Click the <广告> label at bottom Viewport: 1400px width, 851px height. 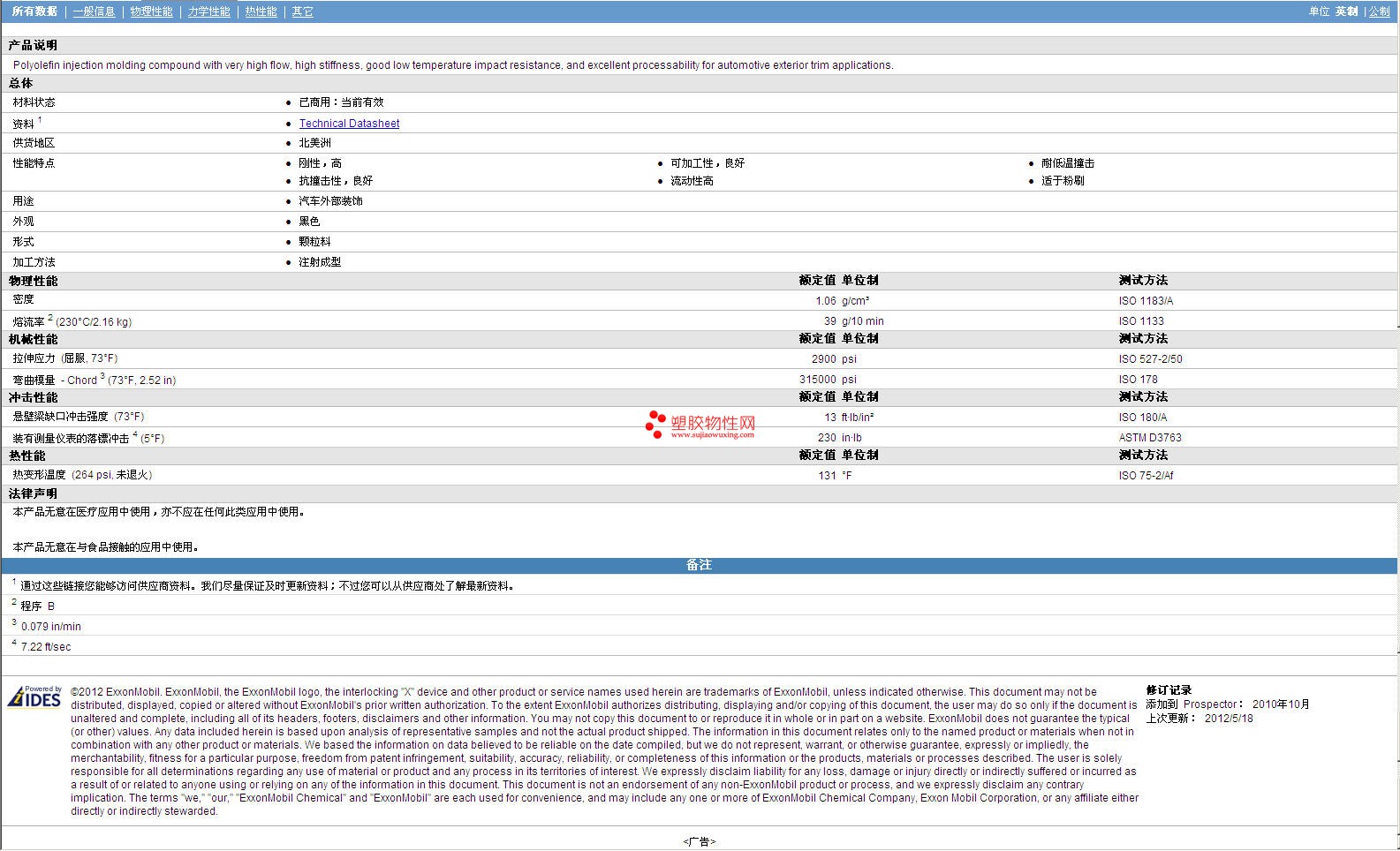(x=699, y=842)
